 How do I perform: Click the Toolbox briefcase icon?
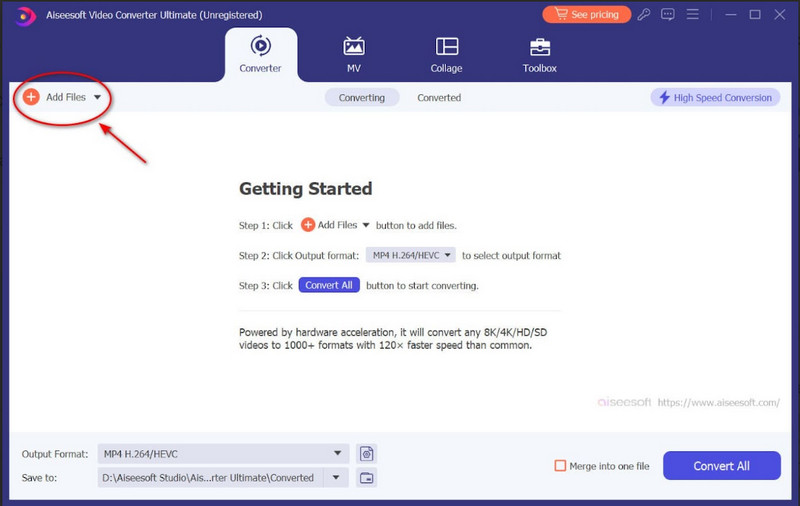click(539, 47)
